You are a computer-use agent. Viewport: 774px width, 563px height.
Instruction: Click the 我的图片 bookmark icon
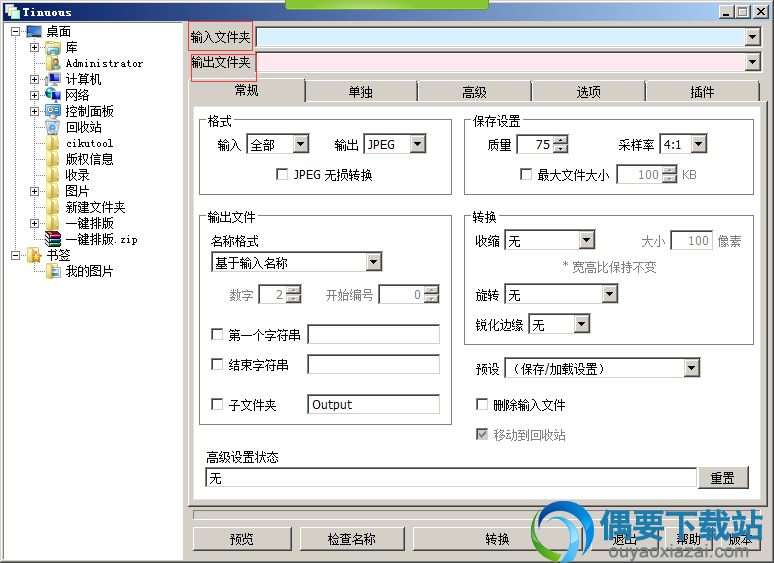tap(53, 271)
